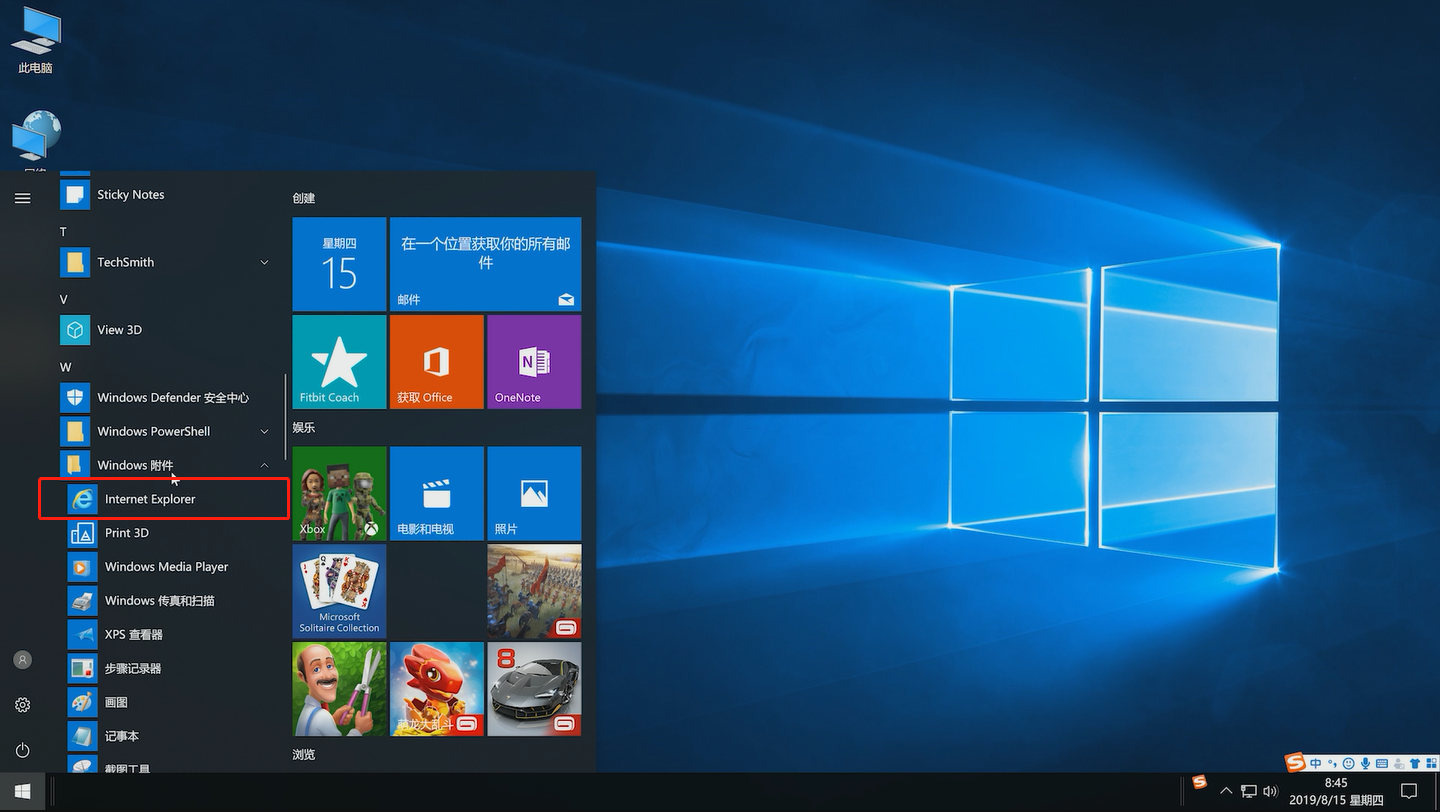The height and width of the screenshot is (812, 1440).
Task: Jump to letter V section header
Action: click(63, 300)
